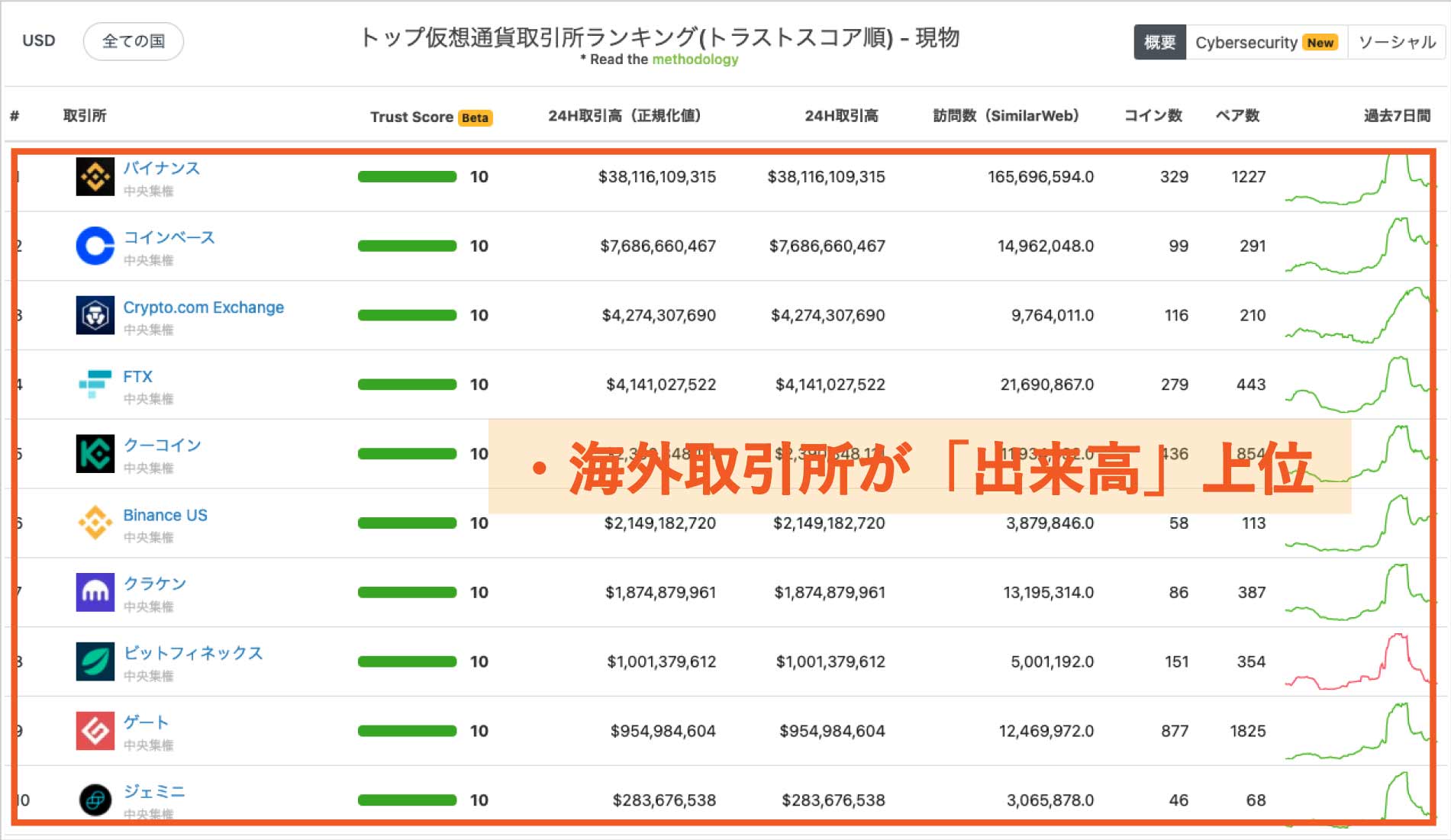Click the Gate red logo icon

(95, 730)
